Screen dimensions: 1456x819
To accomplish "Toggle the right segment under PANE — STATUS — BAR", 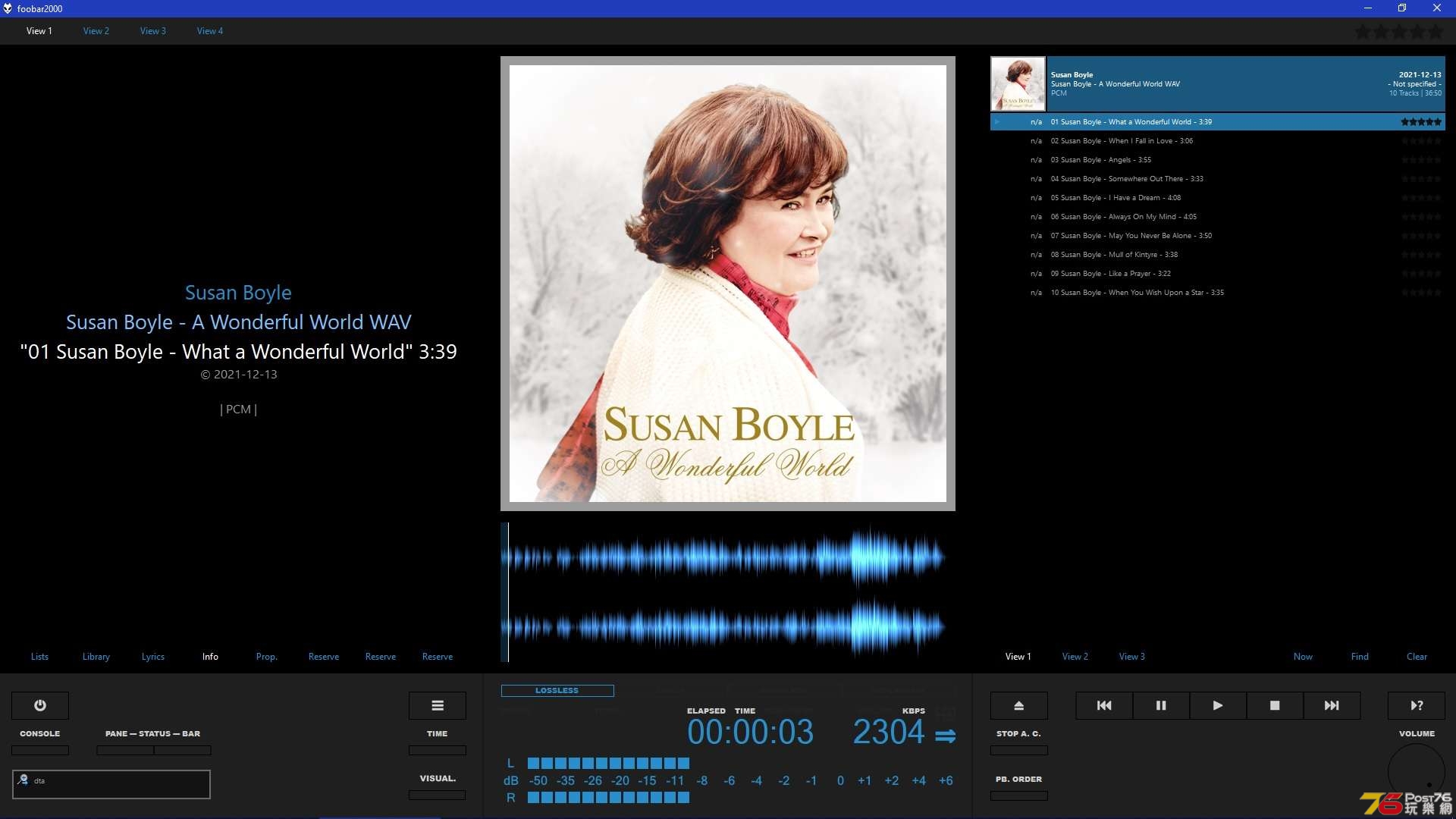I will [x=183, y=750].
